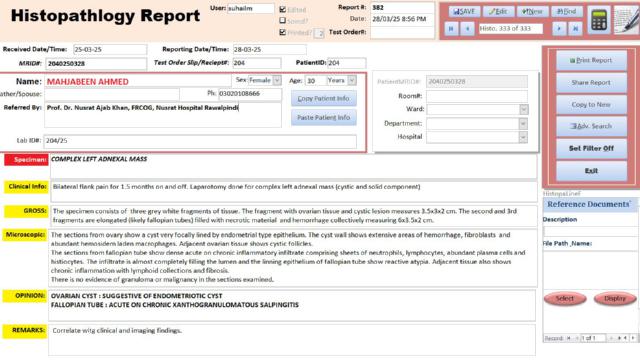Click into the Room# input field
Image resolution: width=640 pixels, height=360 pixels.
[477, 96]
